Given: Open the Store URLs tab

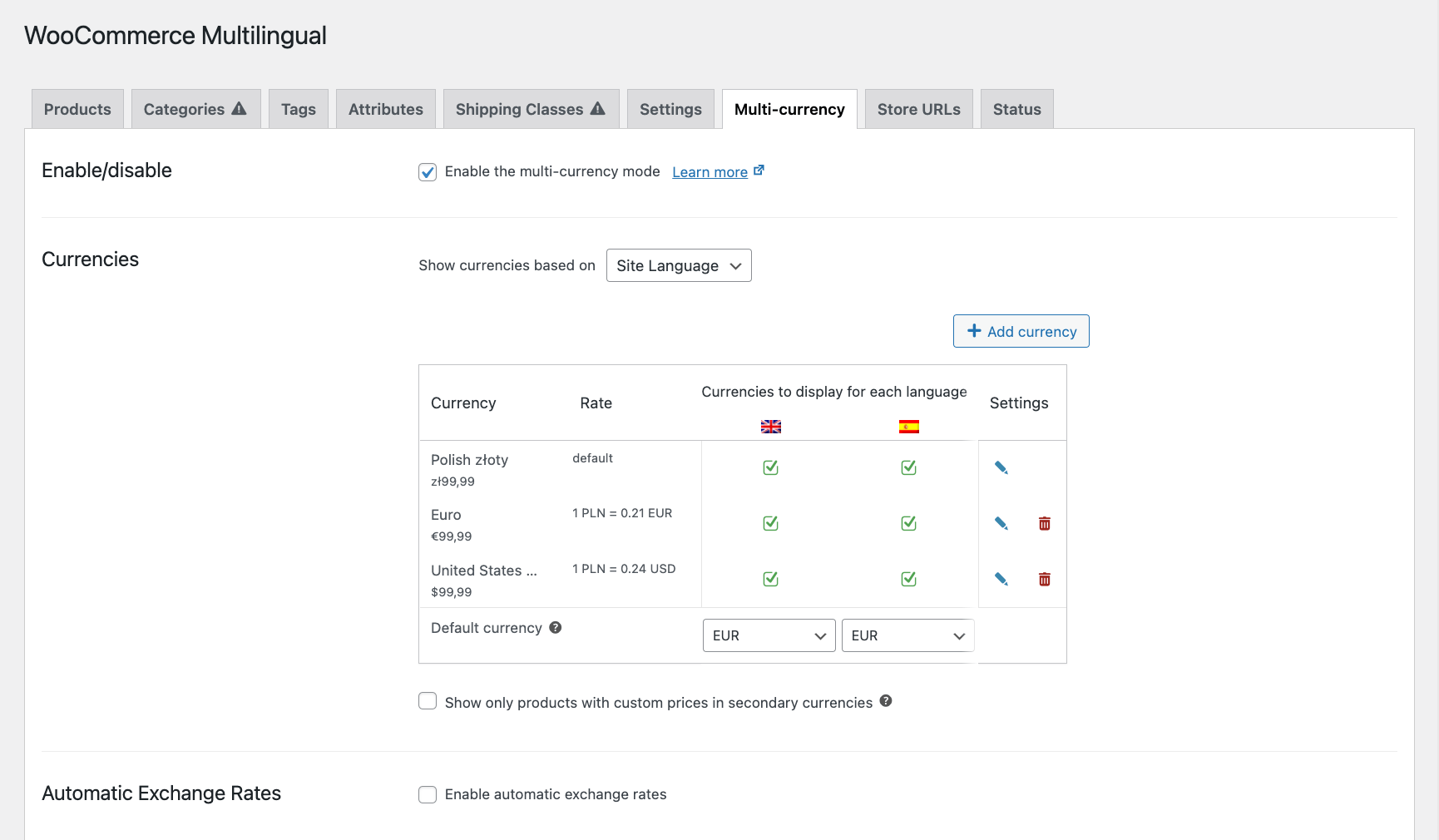Looking at the screenshot, I should pyautogui.click(x=919, y=109).
